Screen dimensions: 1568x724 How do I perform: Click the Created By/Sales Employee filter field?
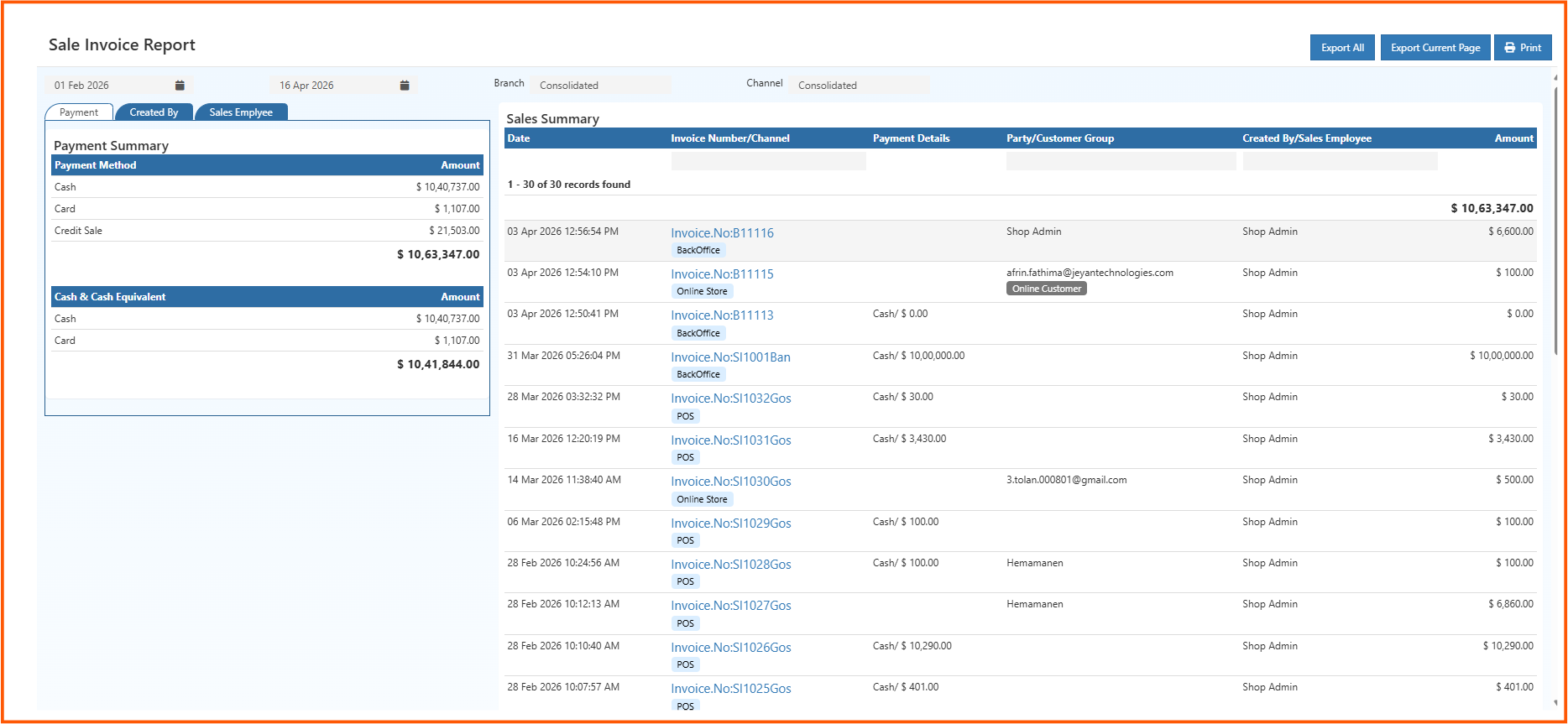(x=1340, y=161)
